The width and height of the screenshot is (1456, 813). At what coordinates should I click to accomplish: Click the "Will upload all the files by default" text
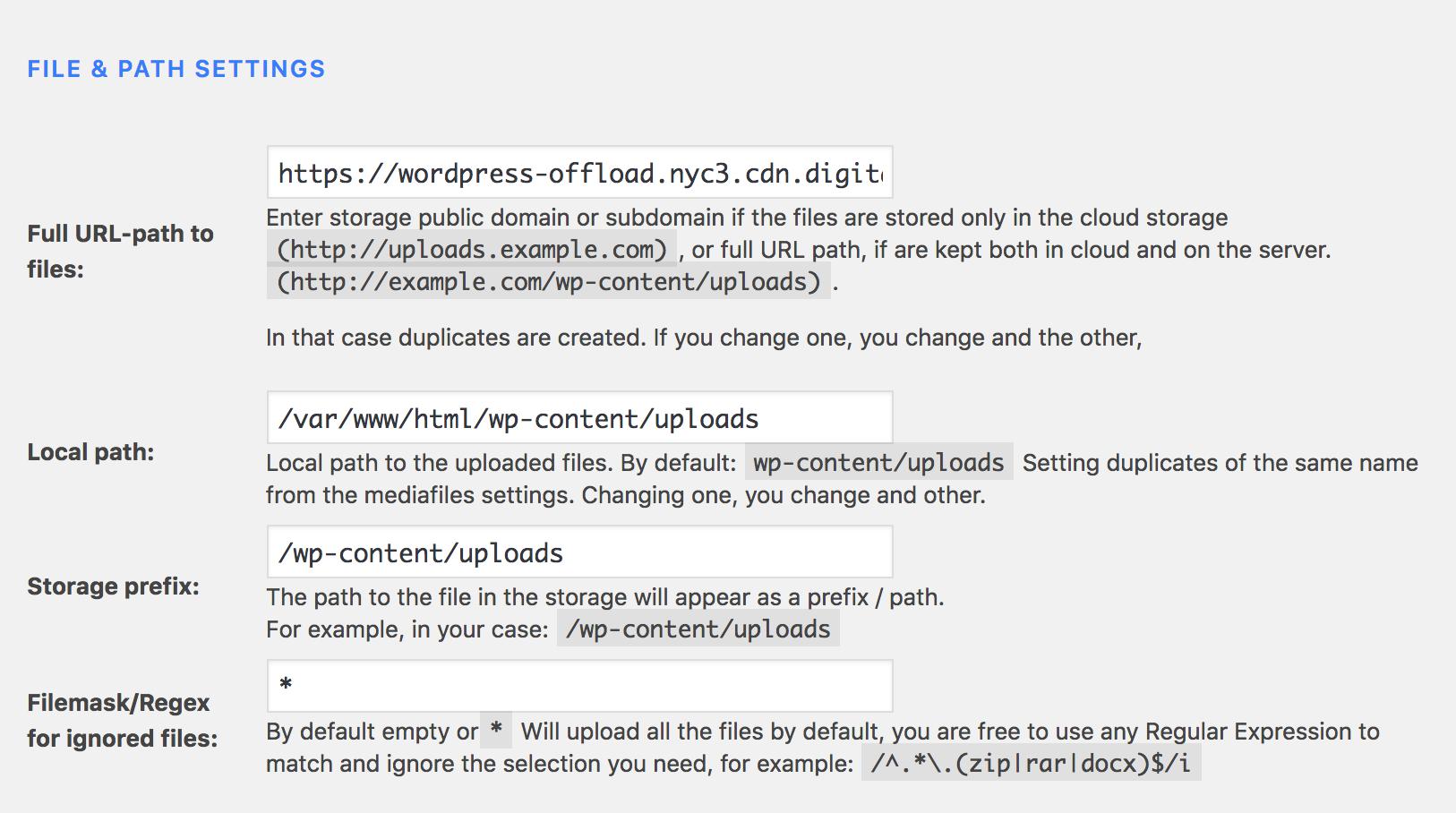click(x=949, y=732)
